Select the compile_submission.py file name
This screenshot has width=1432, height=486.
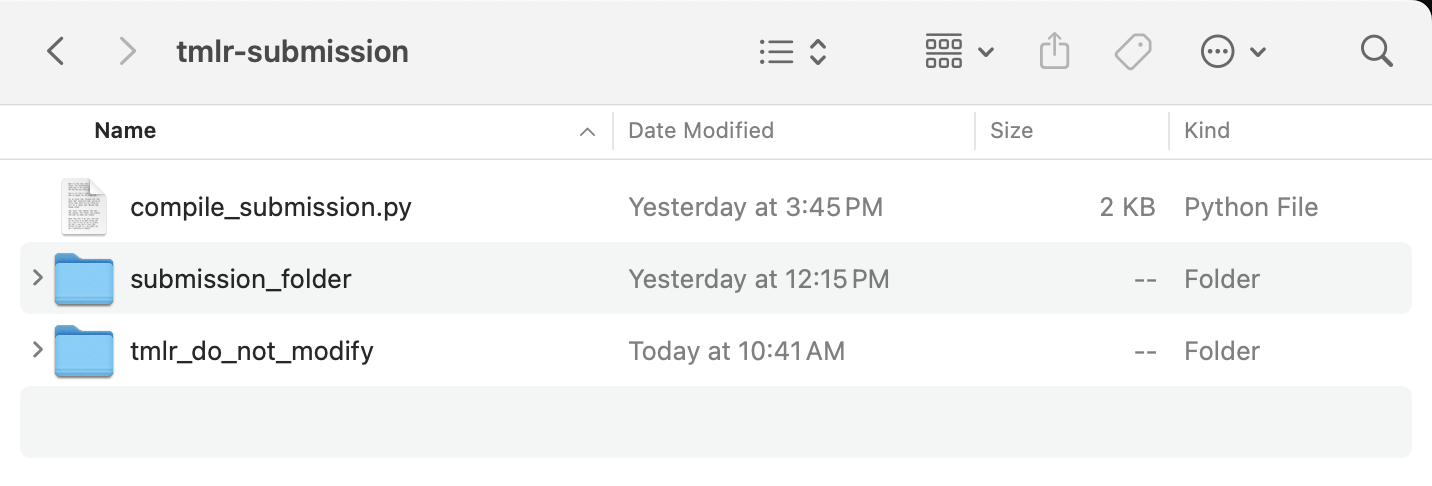click(x=271, y=207)
